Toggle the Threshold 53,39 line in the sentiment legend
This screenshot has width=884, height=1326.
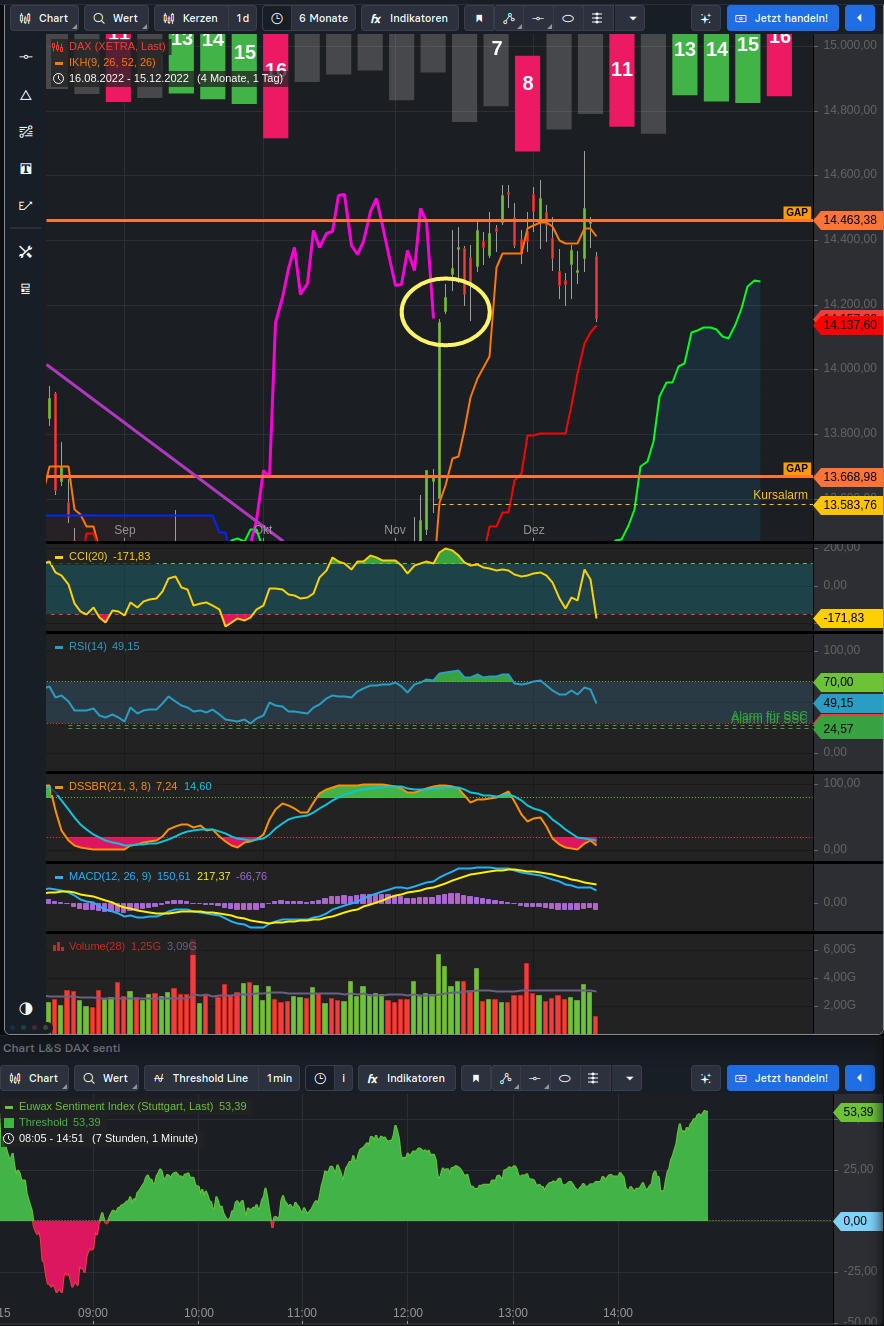45,1123
